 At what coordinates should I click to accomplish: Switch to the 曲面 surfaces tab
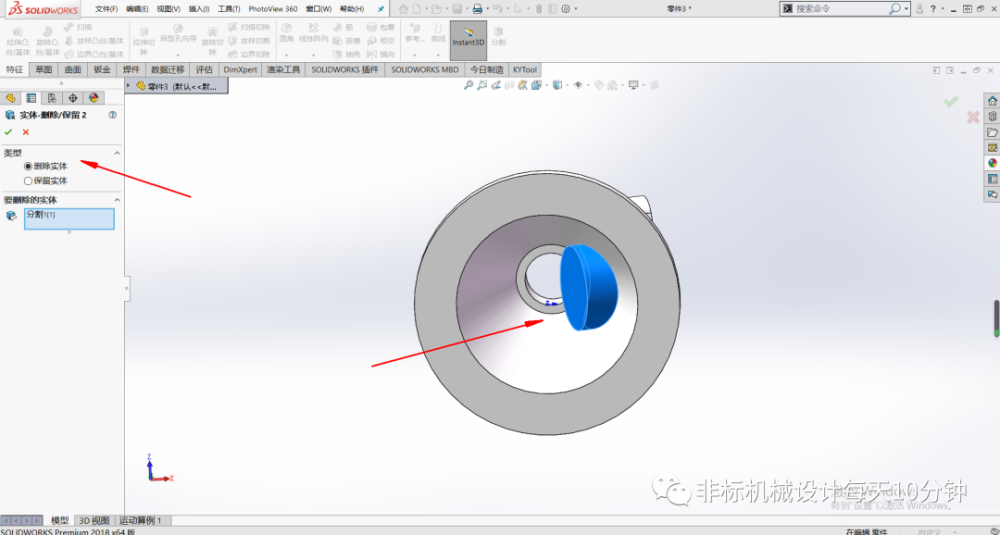pyautogui.click(x=73, y=70)
